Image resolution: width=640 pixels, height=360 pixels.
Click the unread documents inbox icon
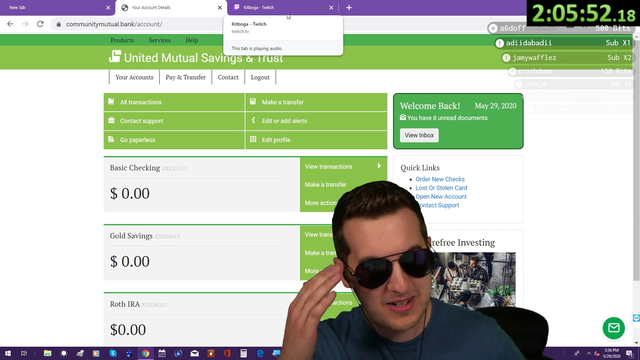point(403,118)
